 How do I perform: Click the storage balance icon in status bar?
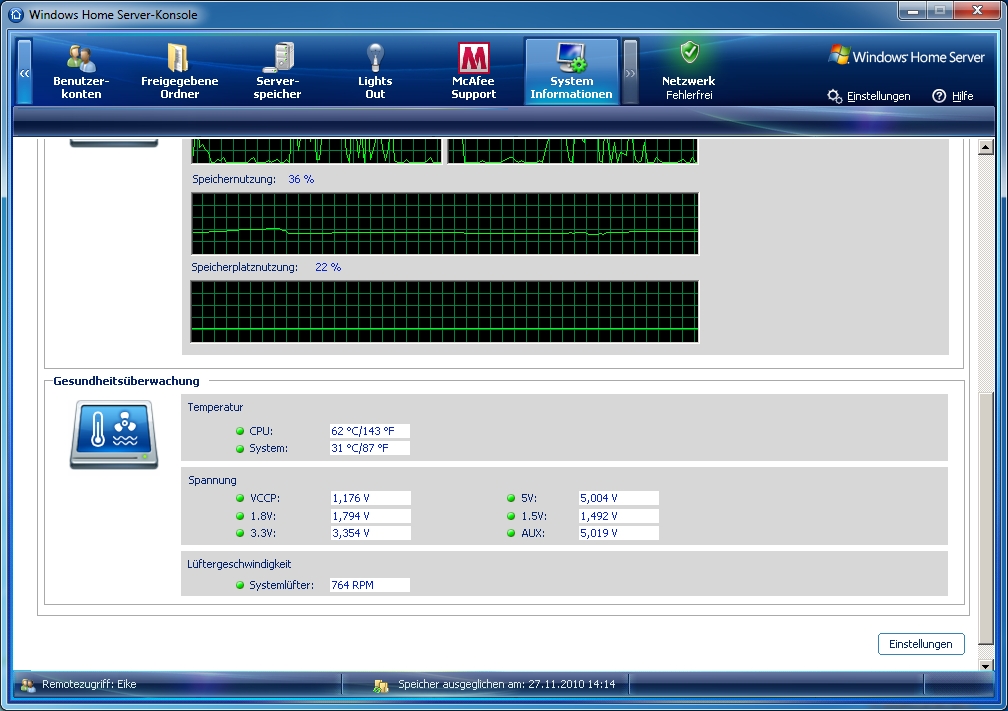click(381, 685)
